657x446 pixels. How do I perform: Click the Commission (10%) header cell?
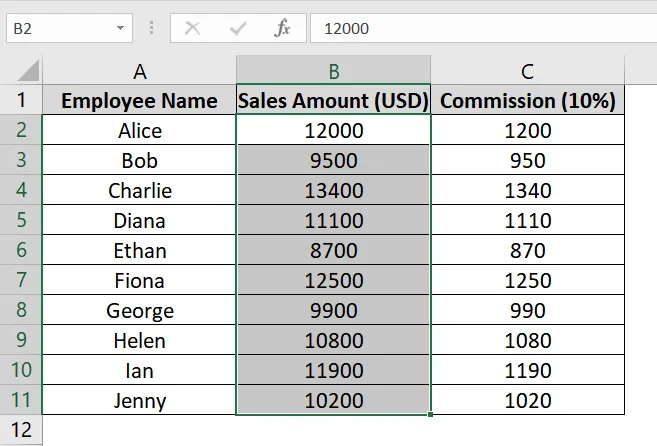(528, 100)
